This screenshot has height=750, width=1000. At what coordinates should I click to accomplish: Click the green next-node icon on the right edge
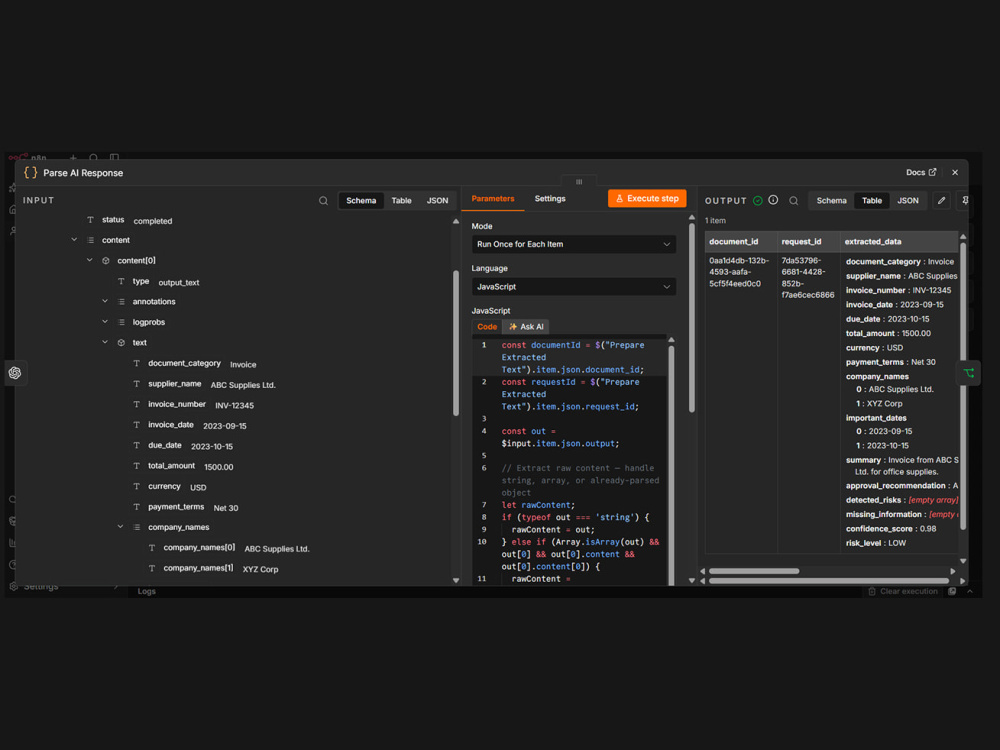[969, 373]
